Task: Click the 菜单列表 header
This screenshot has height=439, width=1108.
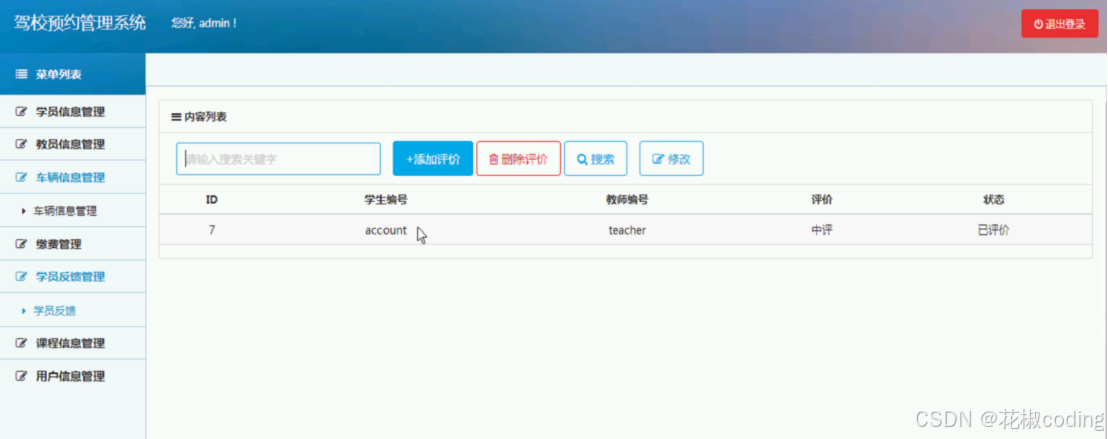Action: coord(73,74)
